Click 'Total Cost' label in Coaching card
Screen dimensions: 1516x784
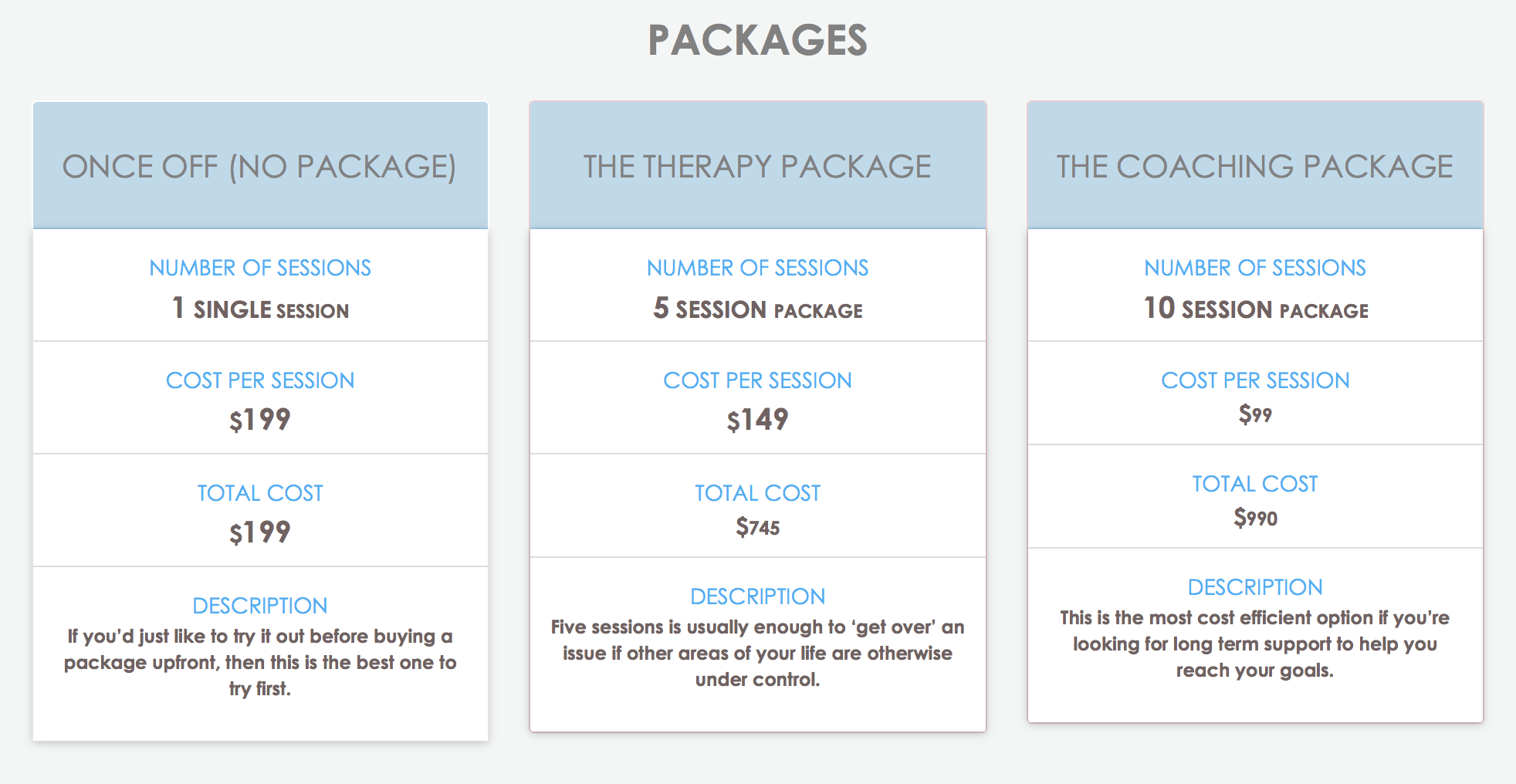[x=1255, y=484]
